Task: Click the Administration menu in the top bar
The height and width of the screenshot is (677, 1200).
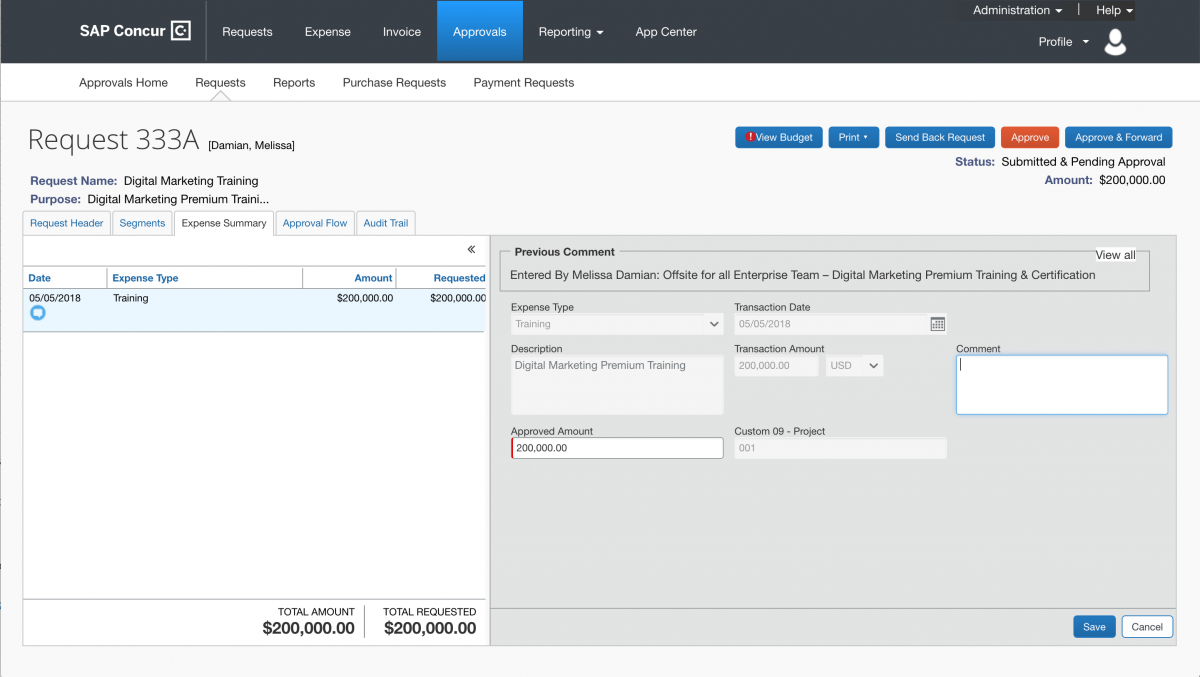Action: tap(1013, 10)
